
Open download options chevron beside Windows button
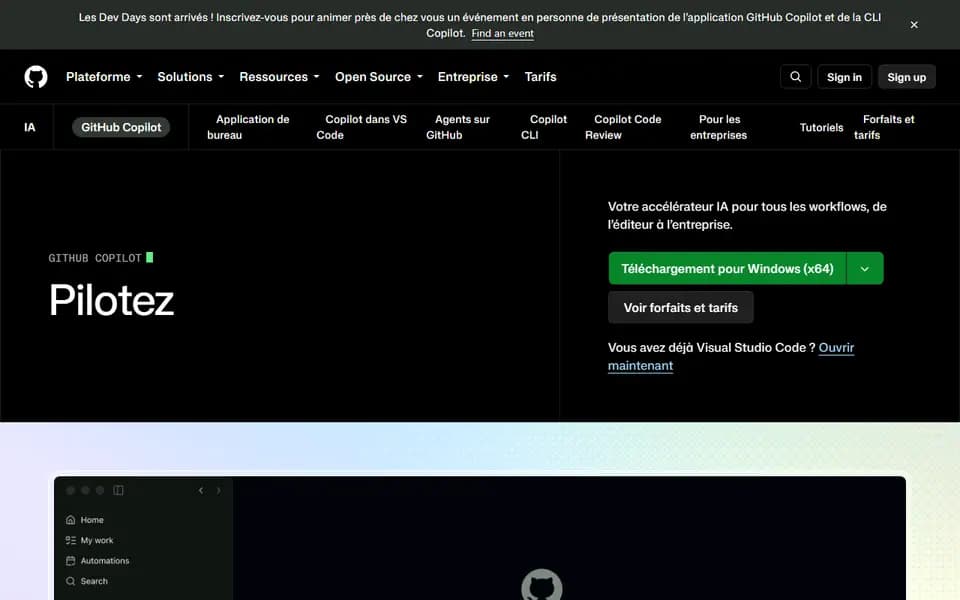864,269
